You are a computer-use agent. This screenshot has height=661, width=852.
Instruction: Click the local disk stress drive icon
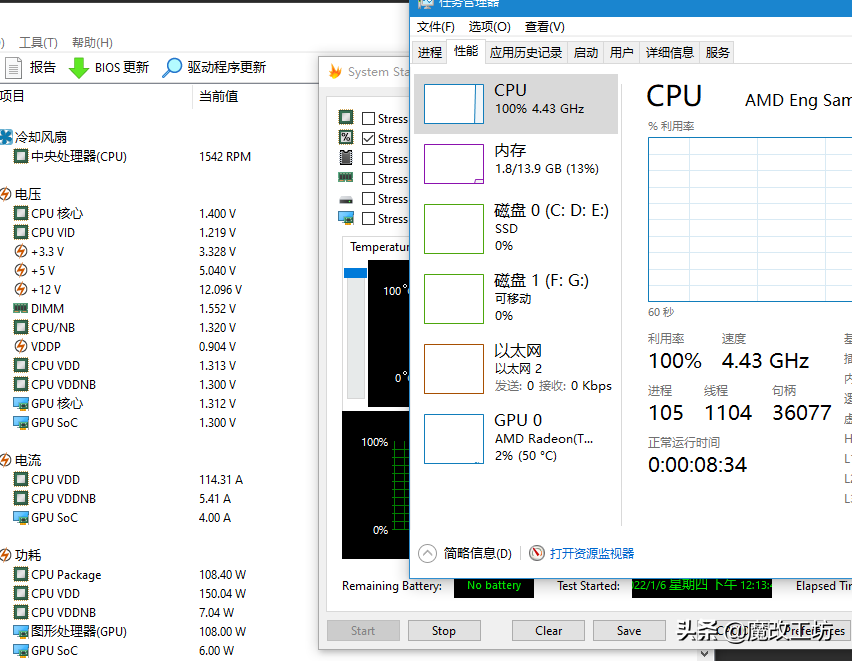pyautogui.click(x=346, y=199)
